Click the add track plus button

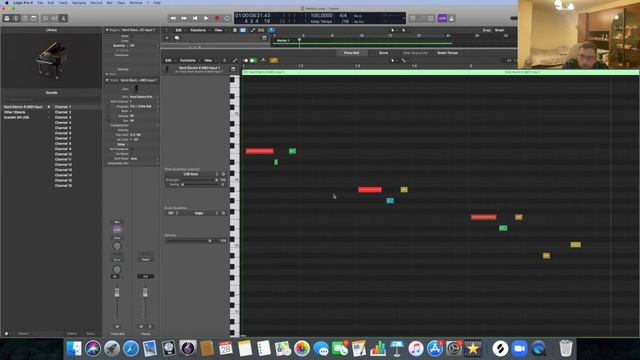tap(167, 38)
